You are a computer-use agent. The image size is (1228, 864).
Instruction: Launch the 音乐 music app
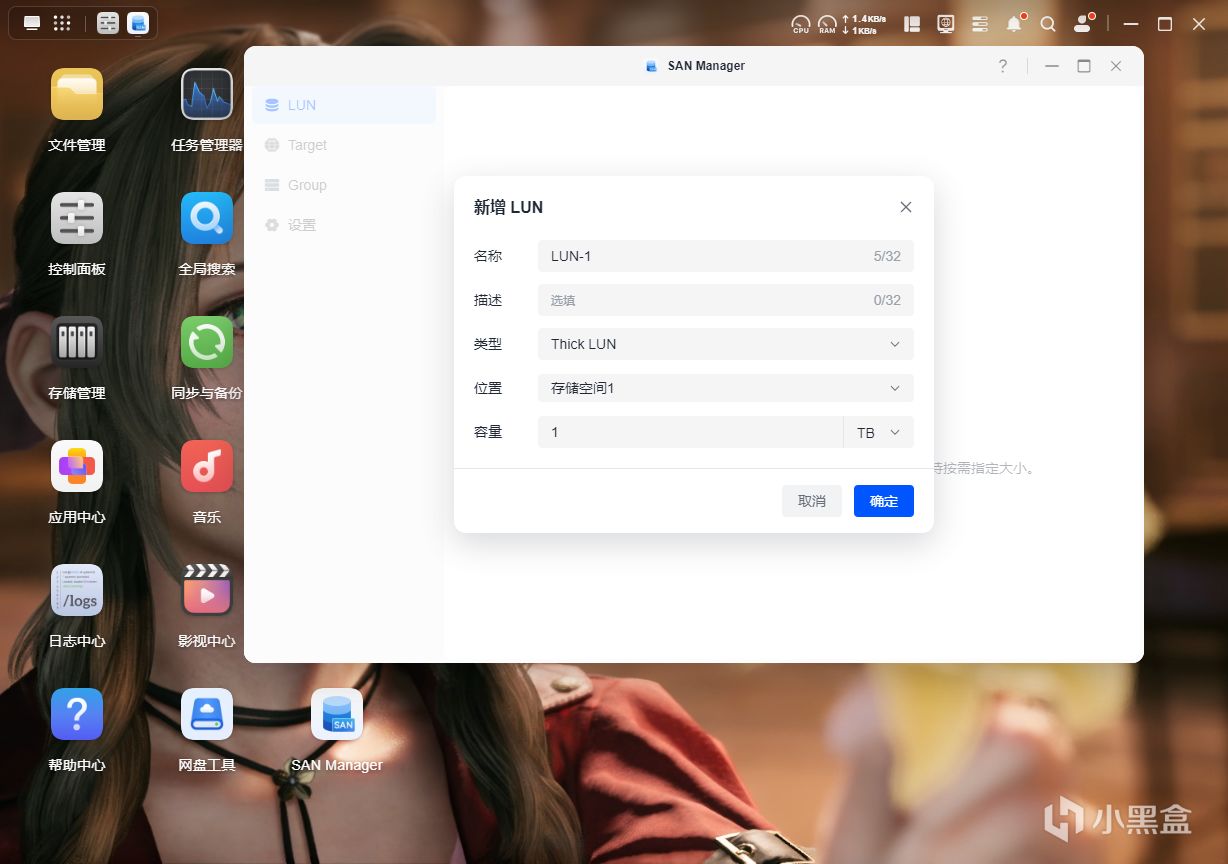[x=207, y=466]
